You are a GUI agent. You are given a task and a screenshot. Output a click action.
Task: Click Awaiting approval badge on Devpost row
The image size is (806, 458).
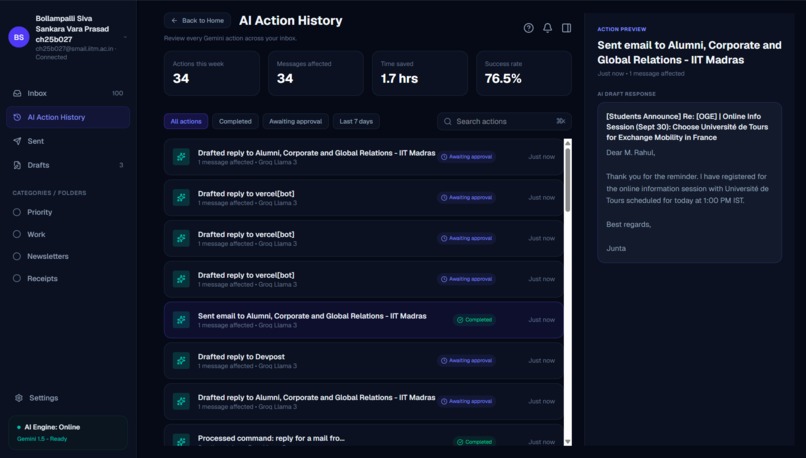[467, 360]
